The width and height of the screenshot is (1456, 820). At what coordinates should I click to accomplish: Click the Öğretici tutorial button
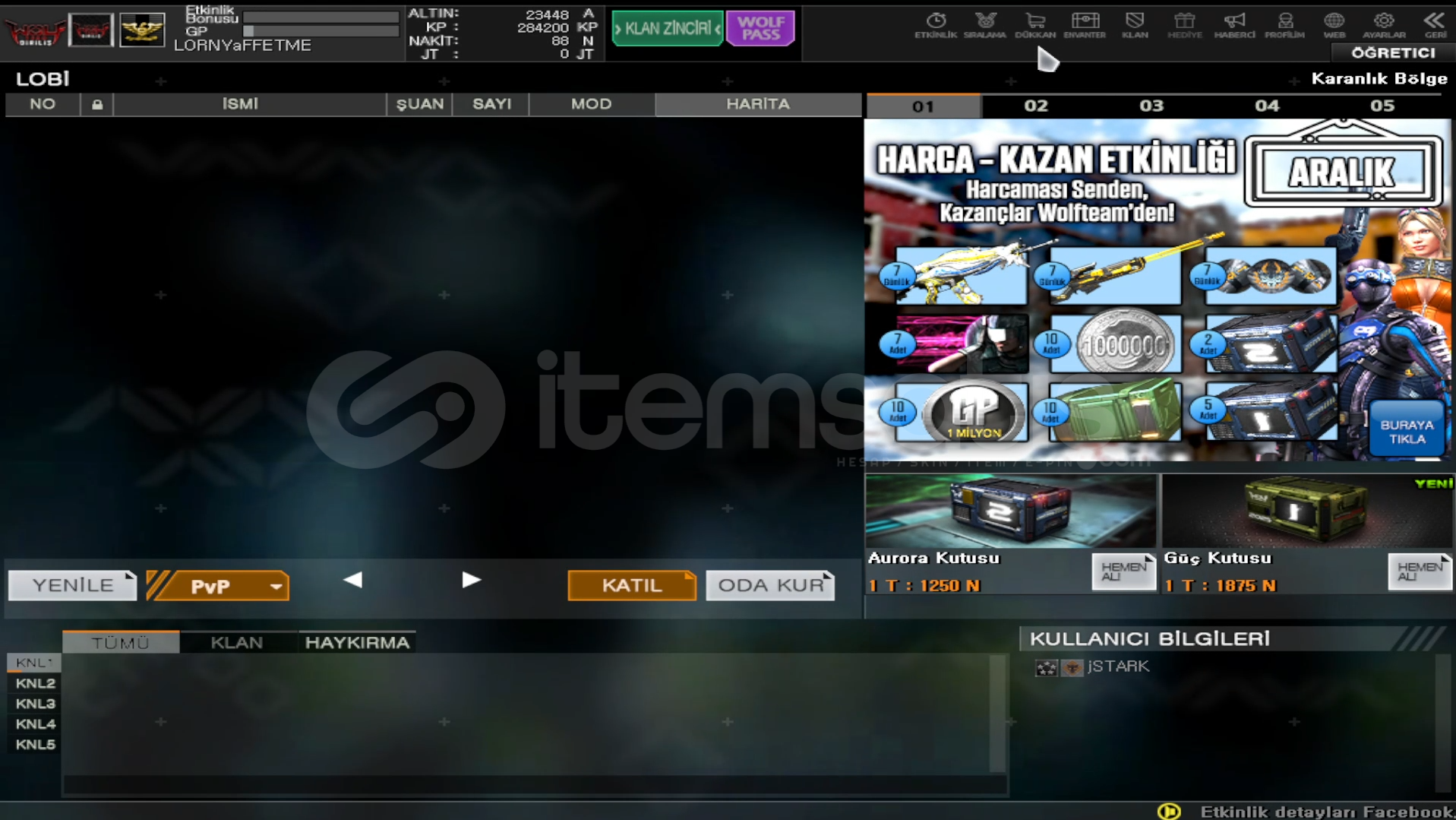1393,52
